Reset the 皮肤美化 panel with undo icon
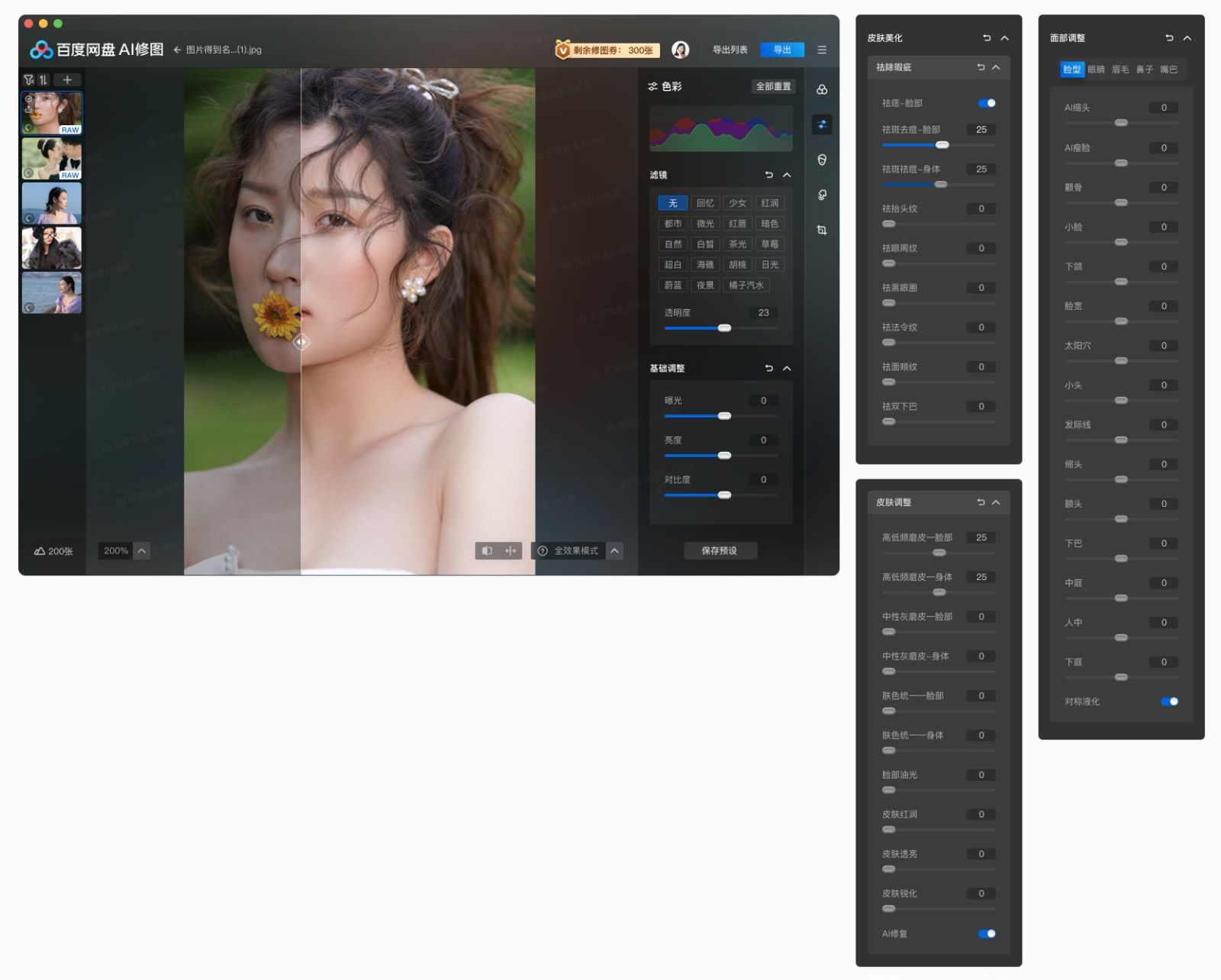This screenshot has height=980, width=1221. coord(986,37)
